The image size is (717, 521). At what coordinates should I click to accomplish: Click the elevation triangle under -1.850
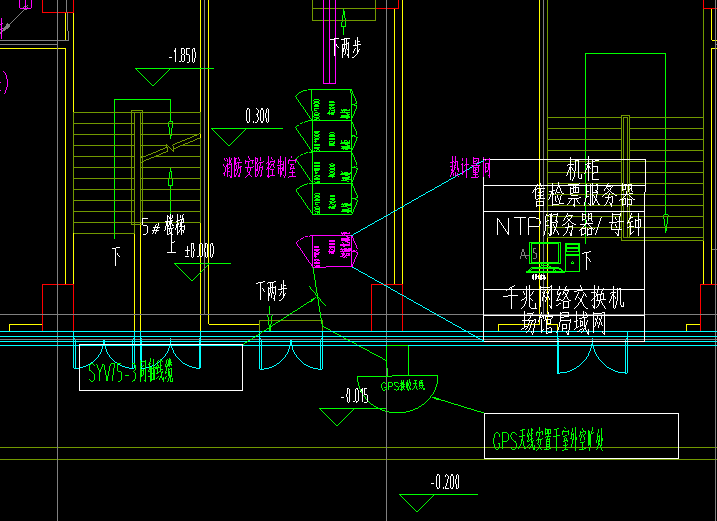(x=153, y=77)
